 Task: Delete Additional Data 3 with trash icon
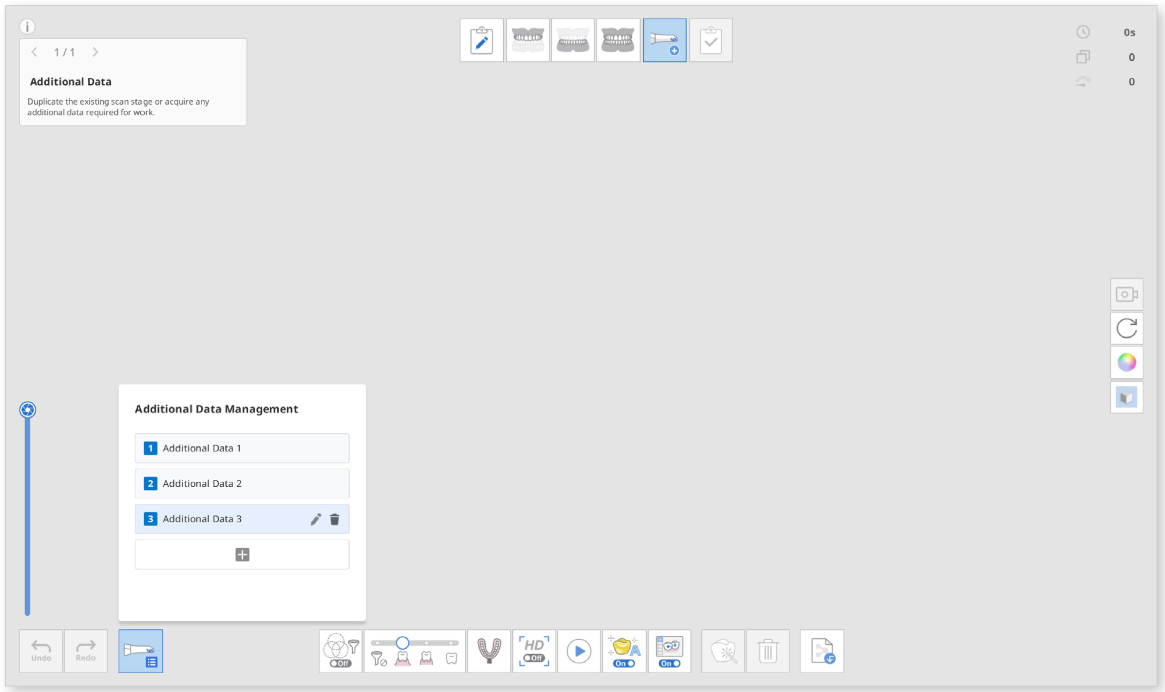(x=334, y=520)
